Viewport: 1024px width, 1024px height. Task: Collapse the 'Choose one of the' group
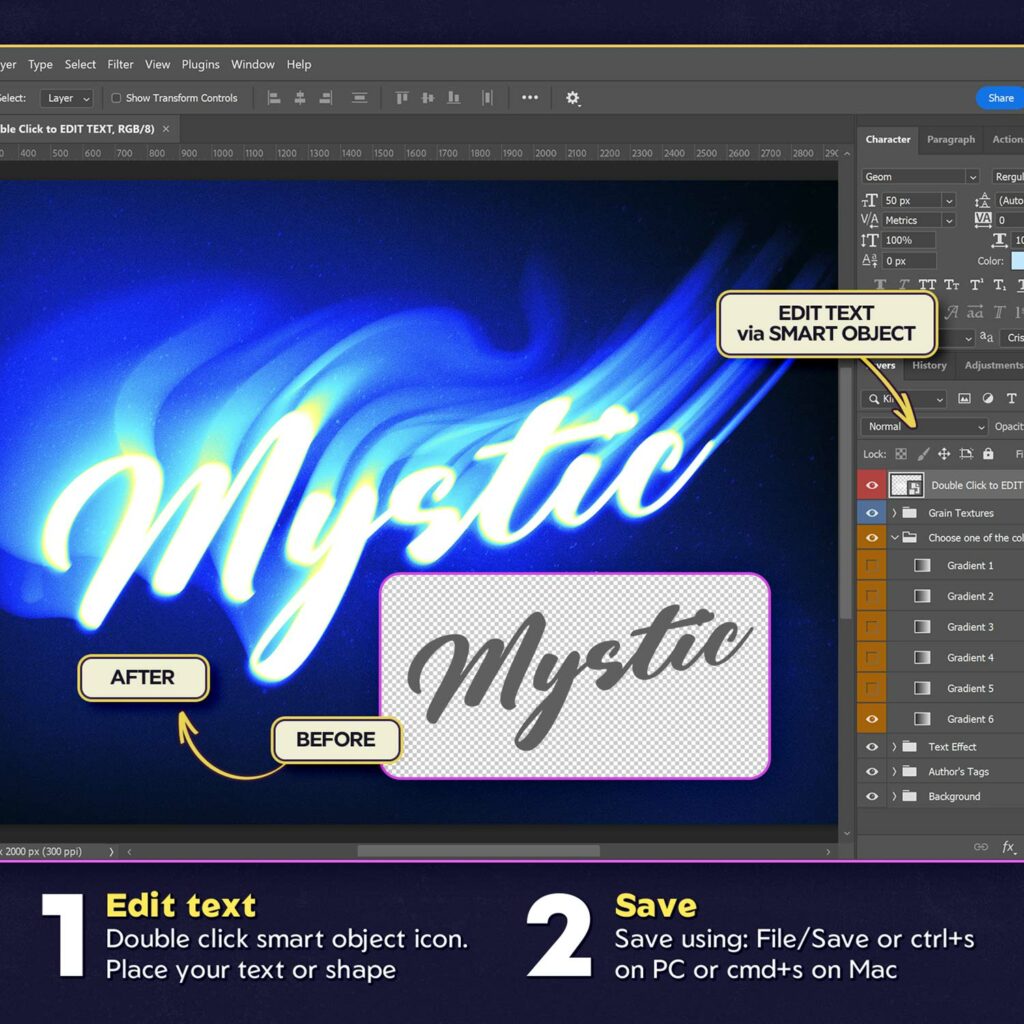pos(895,537)
